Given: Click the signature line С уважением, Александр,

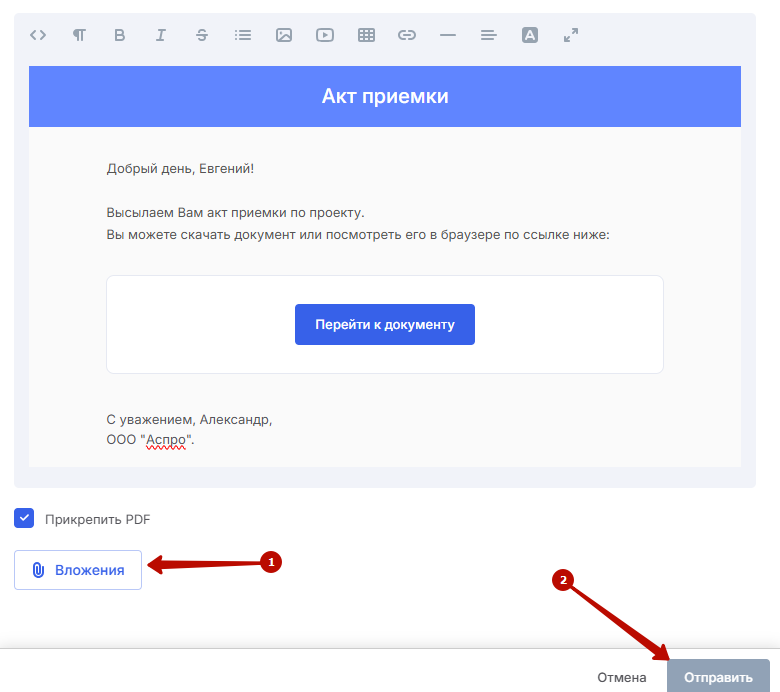Looking at the screenshot, I should pyautogui.click(x=189, y=419).
